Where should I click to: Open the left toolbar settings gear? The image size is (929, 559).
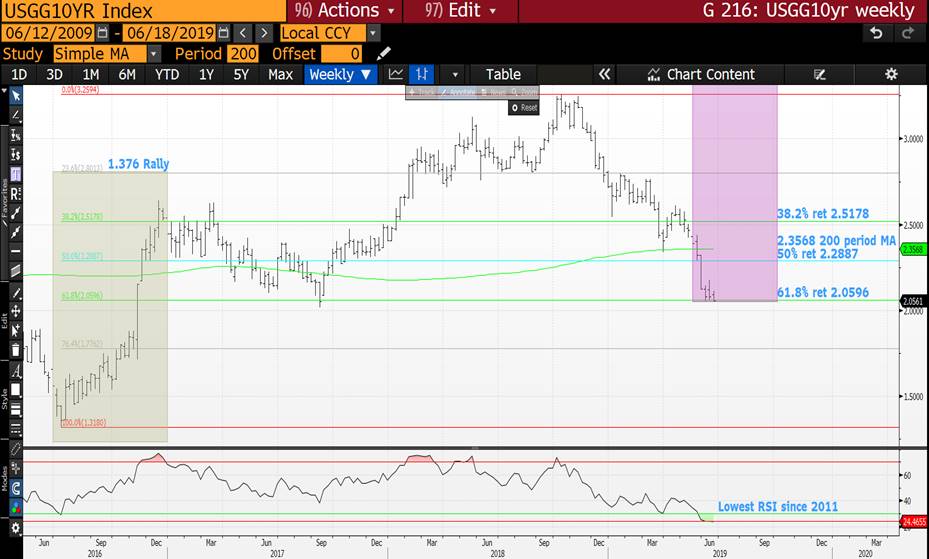click(x=15, y=528)
